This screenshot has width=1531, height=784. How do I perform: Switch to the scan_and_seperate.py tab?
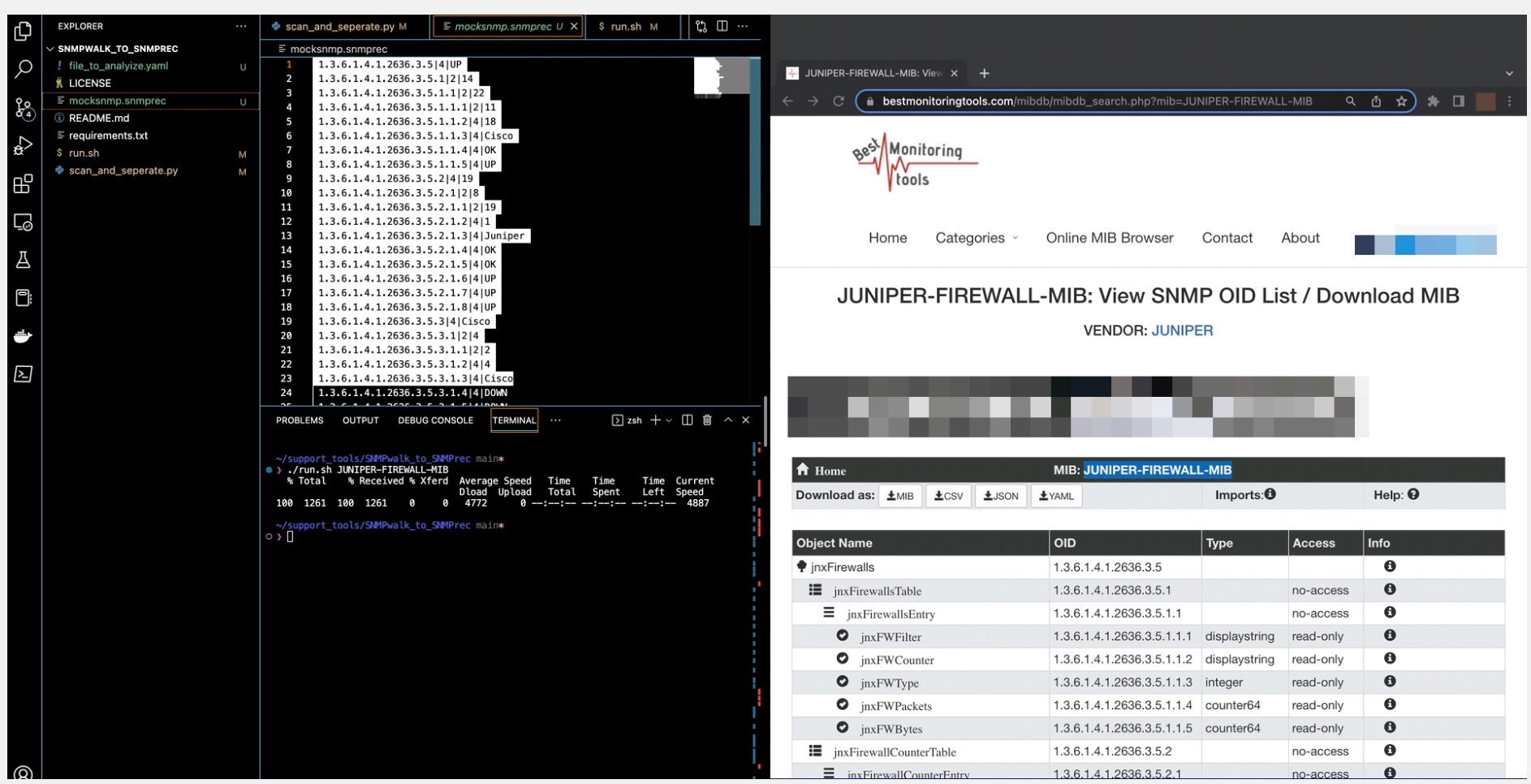339,27
